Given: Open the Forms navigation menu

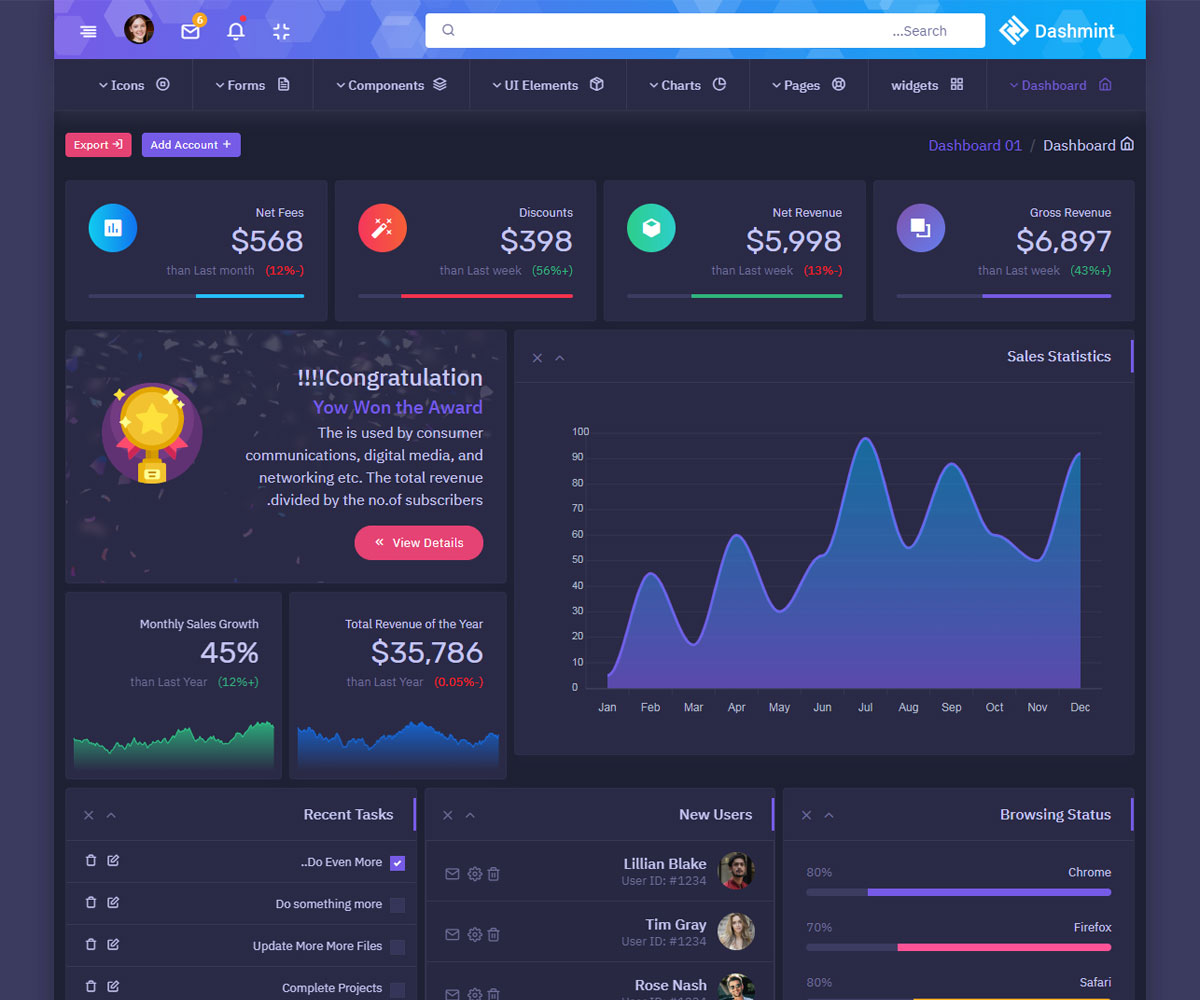Looking at the screenshot, I should [252, 85].
